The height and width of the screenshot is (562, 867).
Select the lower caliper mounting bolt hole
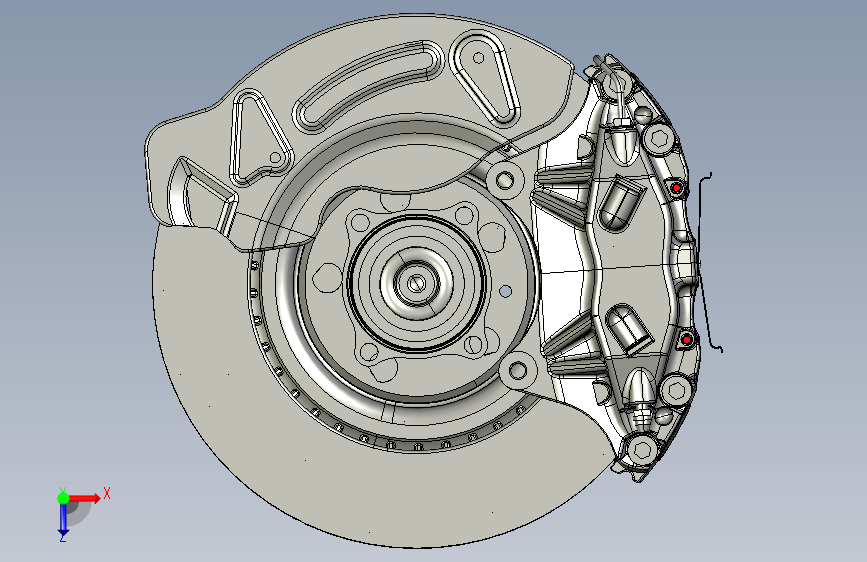(x=518, y=370)
